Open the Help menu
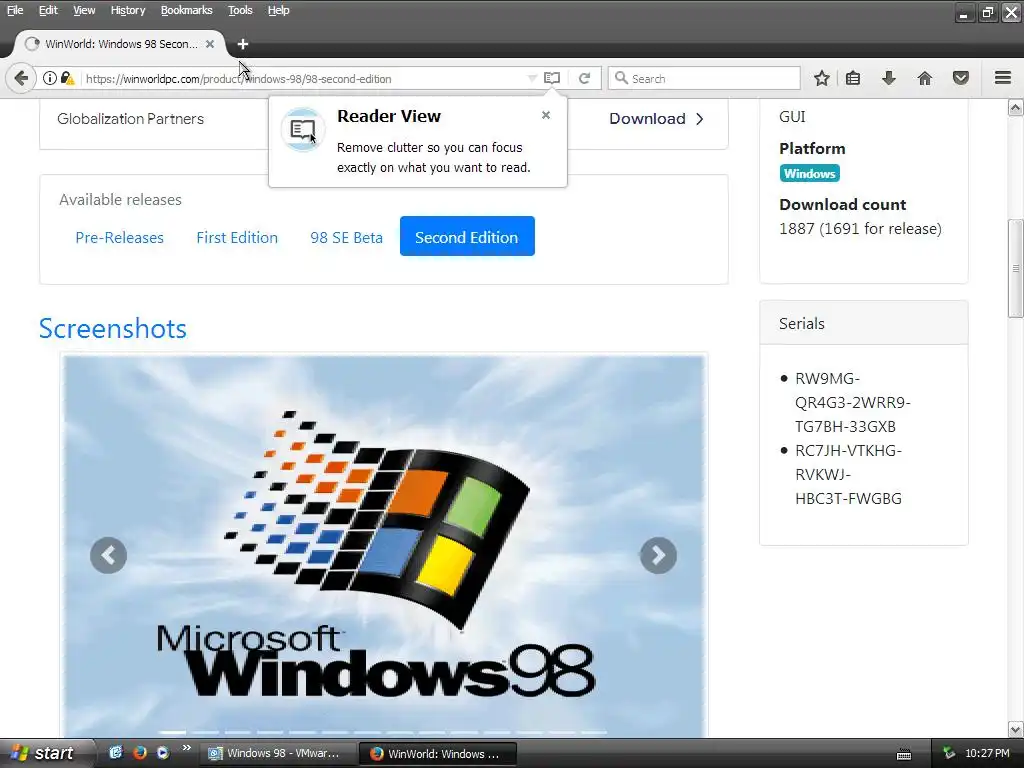Image resolution: width=1024 pixels, height=768 pixels. 278,10
